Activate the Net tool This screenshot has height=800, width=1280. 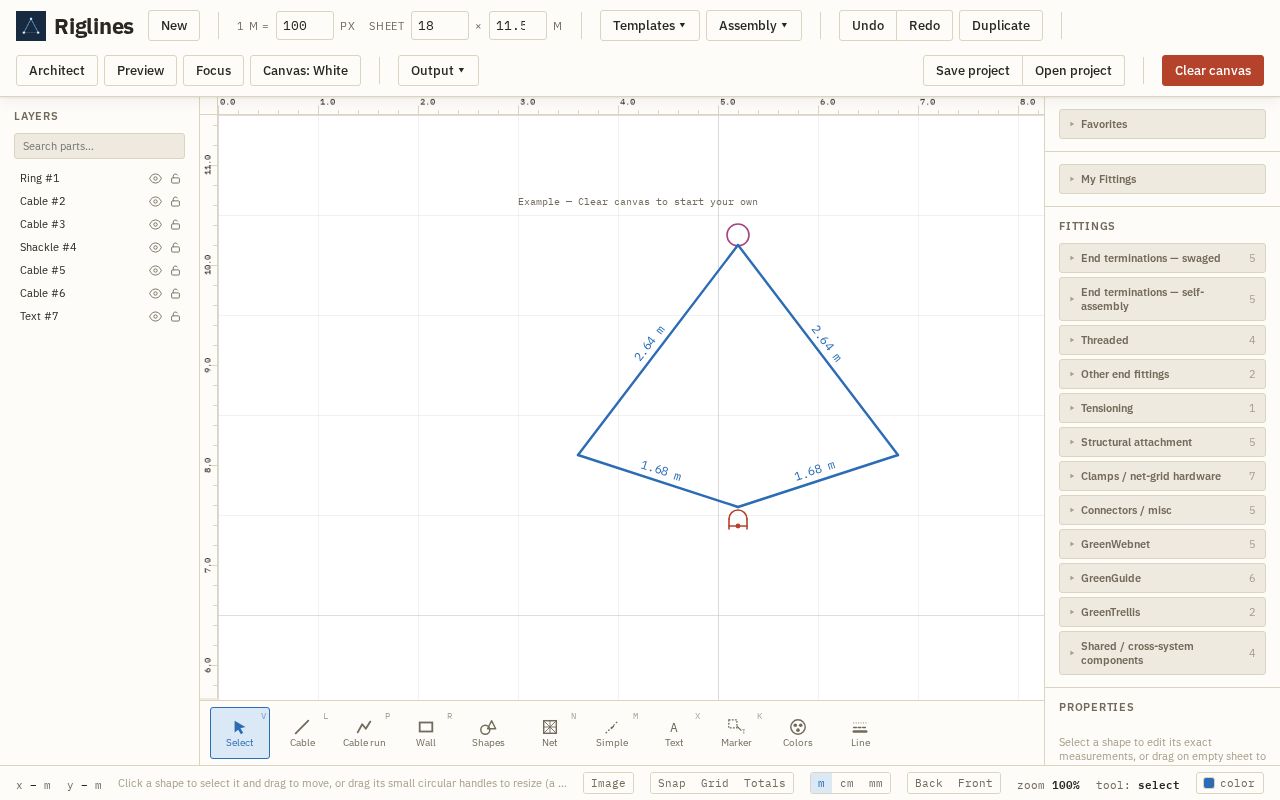pyautogui.click(x=550, y=733)
